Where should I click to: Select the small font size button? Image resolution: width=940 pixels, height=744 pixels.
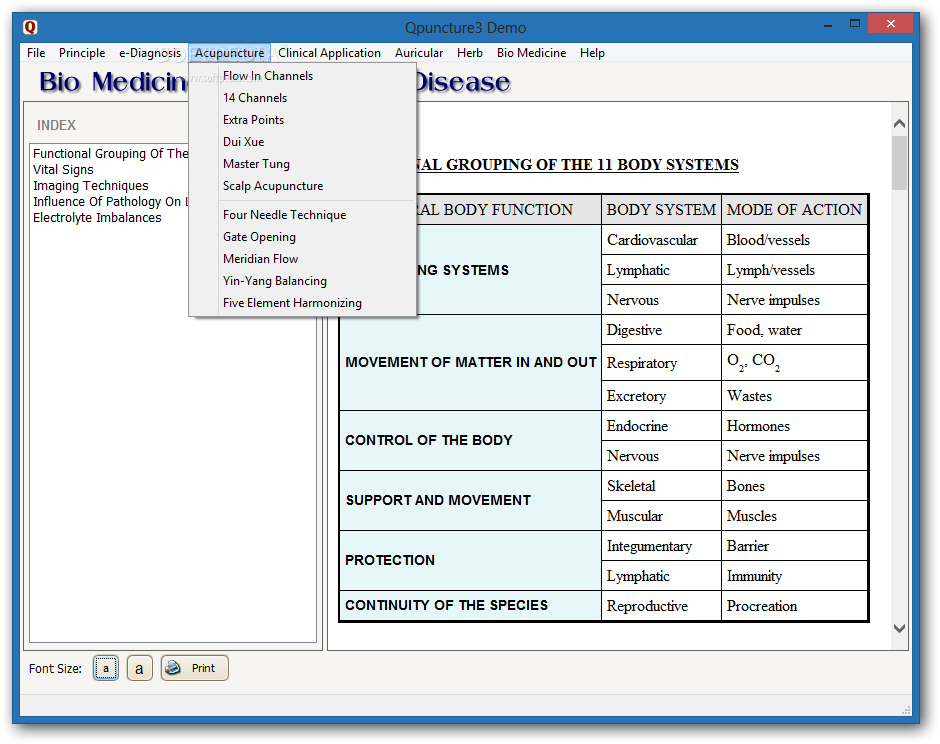(106, 668)
